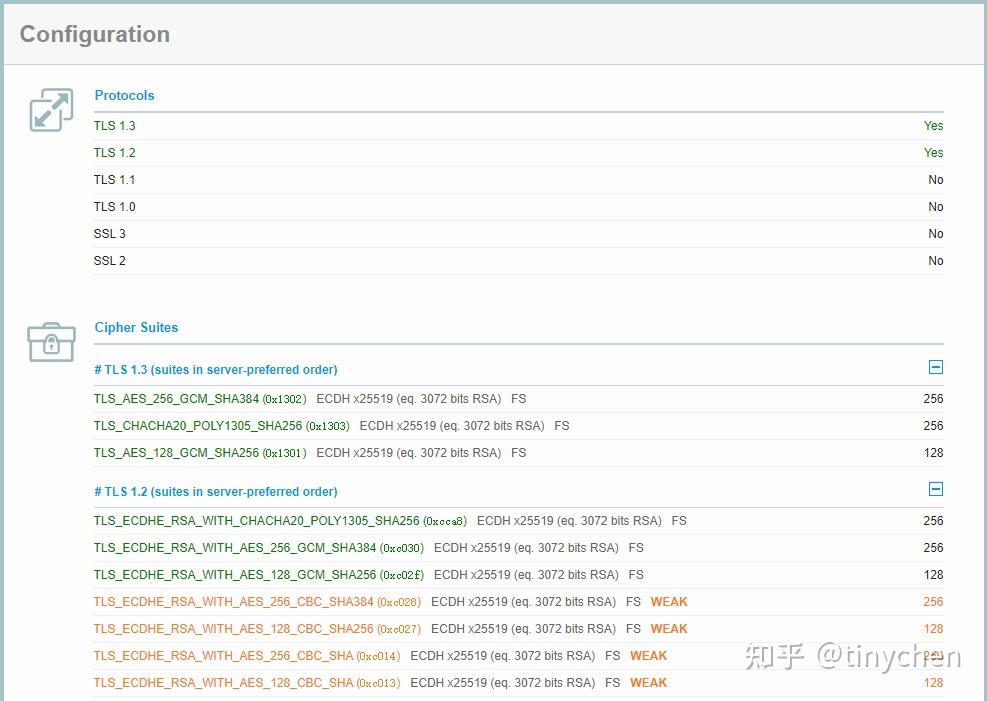Click the No status on the SSL 3 row

935,233
